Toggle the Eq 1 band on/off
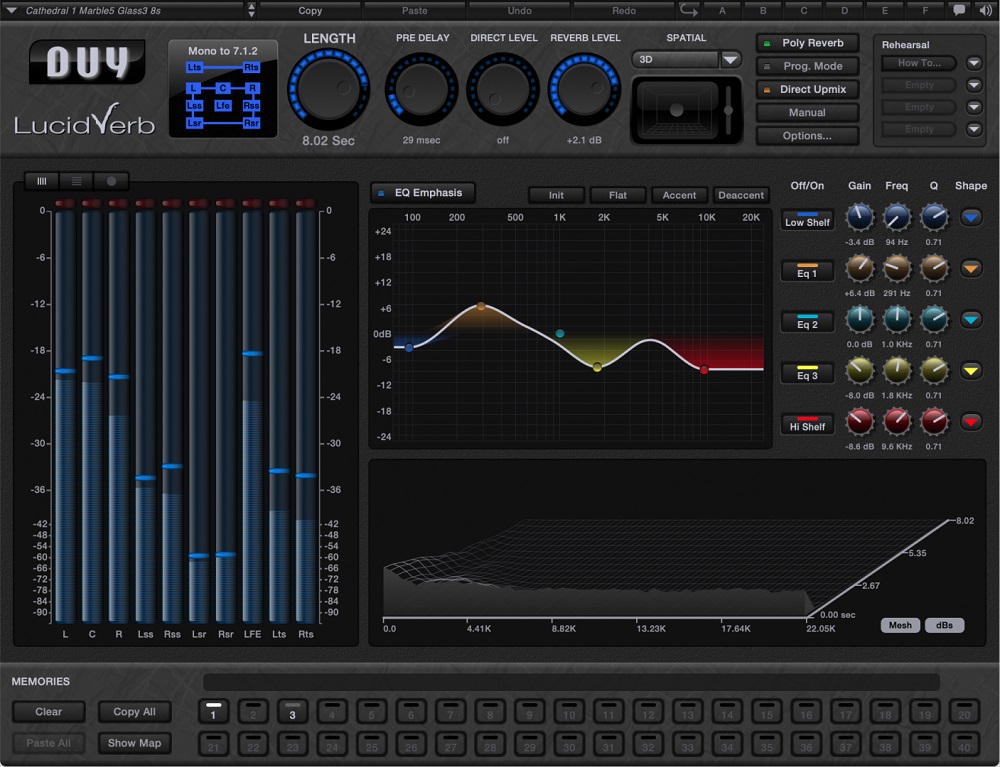The image size is (1000, 767). click(807, 271)
